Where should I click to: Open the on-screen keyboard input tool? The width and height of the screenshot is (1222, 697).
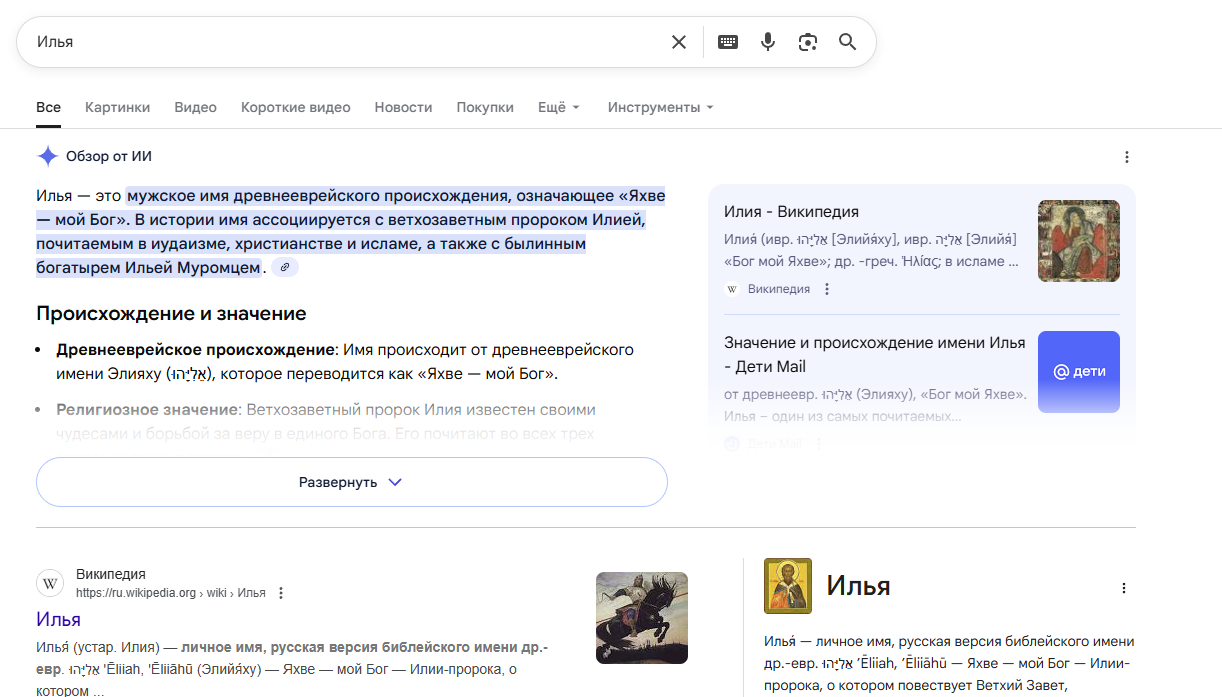tap(728, 42)
